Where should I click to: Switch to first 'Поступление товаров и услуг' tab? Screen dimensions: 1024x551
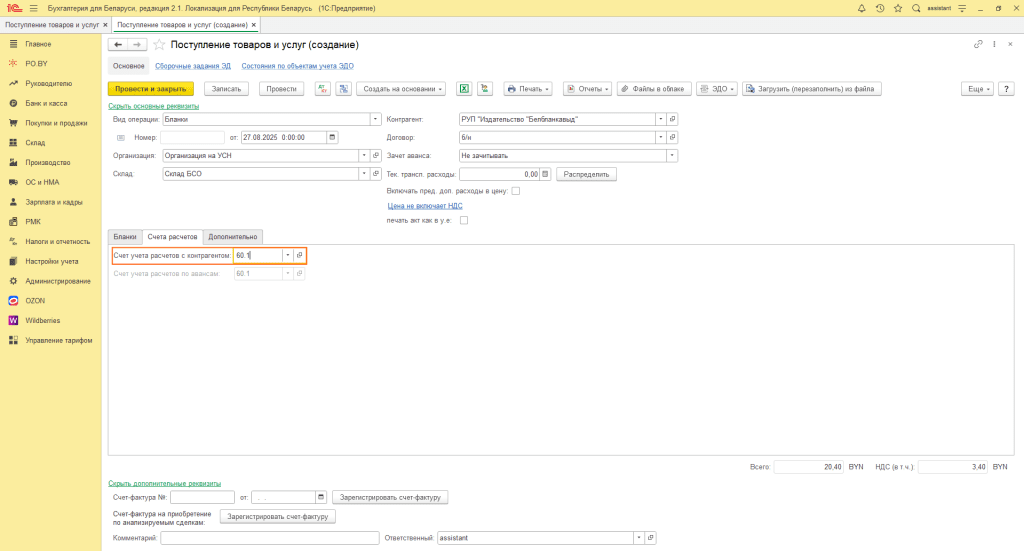click(52, 25)
